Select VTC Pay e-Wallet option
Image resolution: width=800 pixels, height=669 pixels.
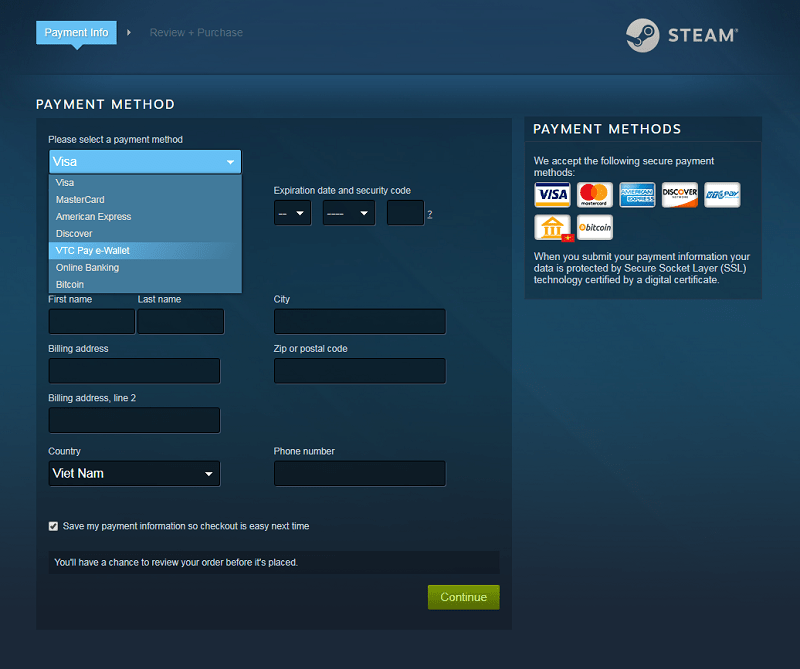(145, 251)
